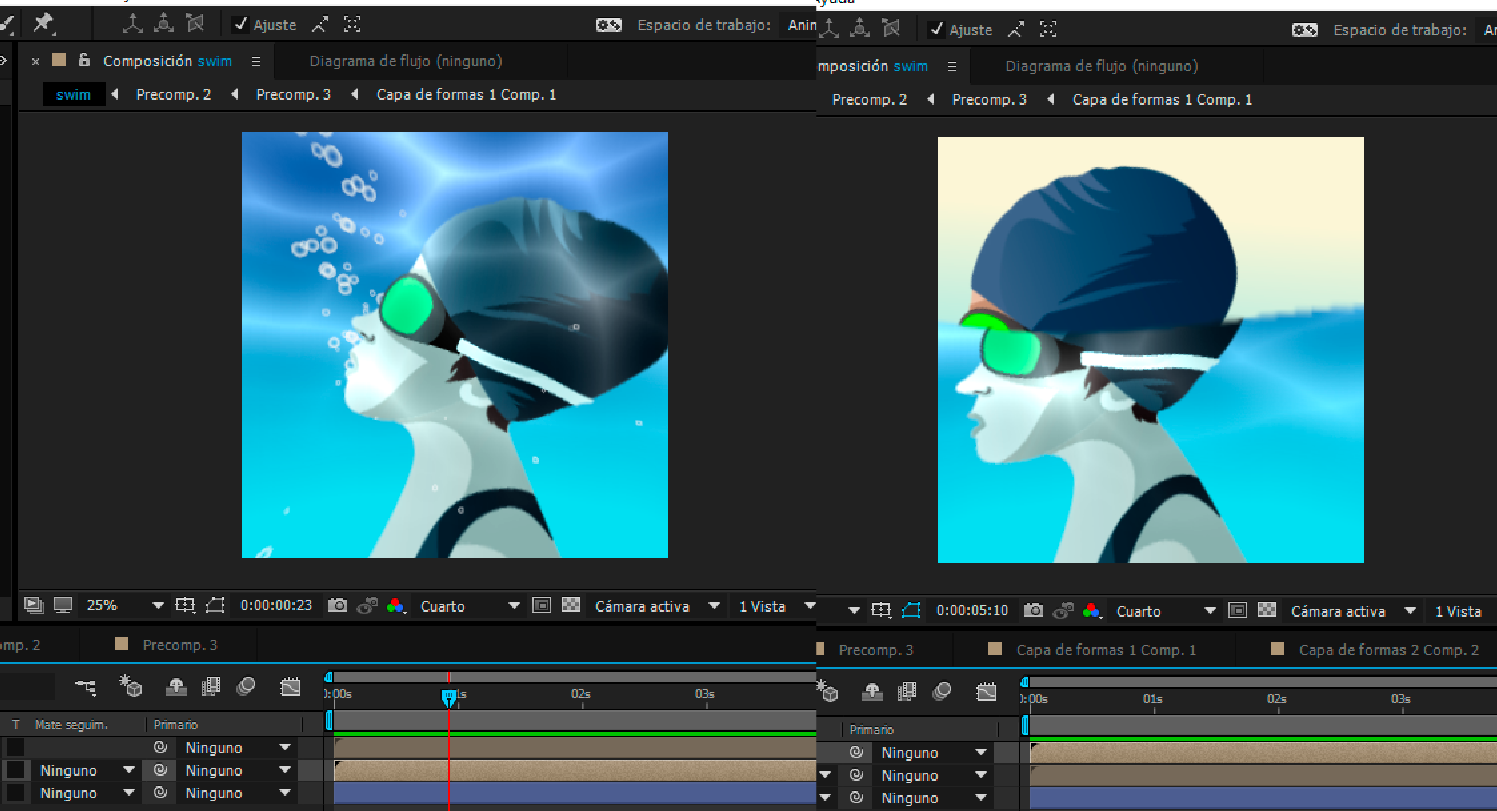Open third right layer's Primario Ninguno dropdown
This screenshot has width=1497, height=811.
tap(934, 798)
